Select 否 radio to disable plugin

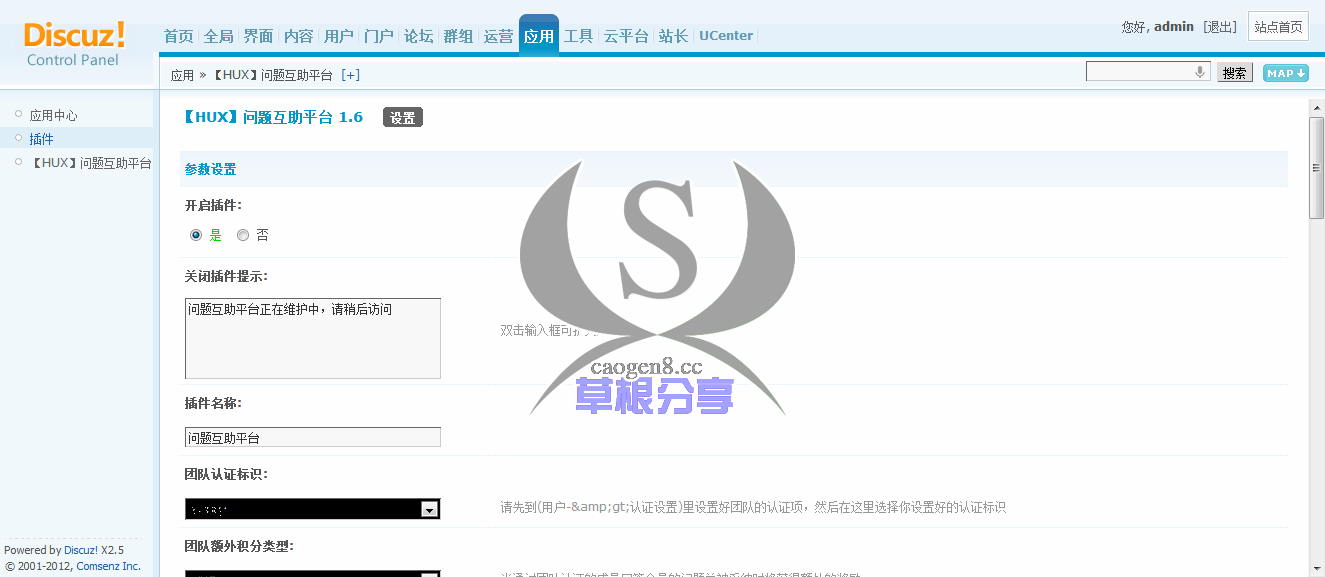click(x=243, y=236)
